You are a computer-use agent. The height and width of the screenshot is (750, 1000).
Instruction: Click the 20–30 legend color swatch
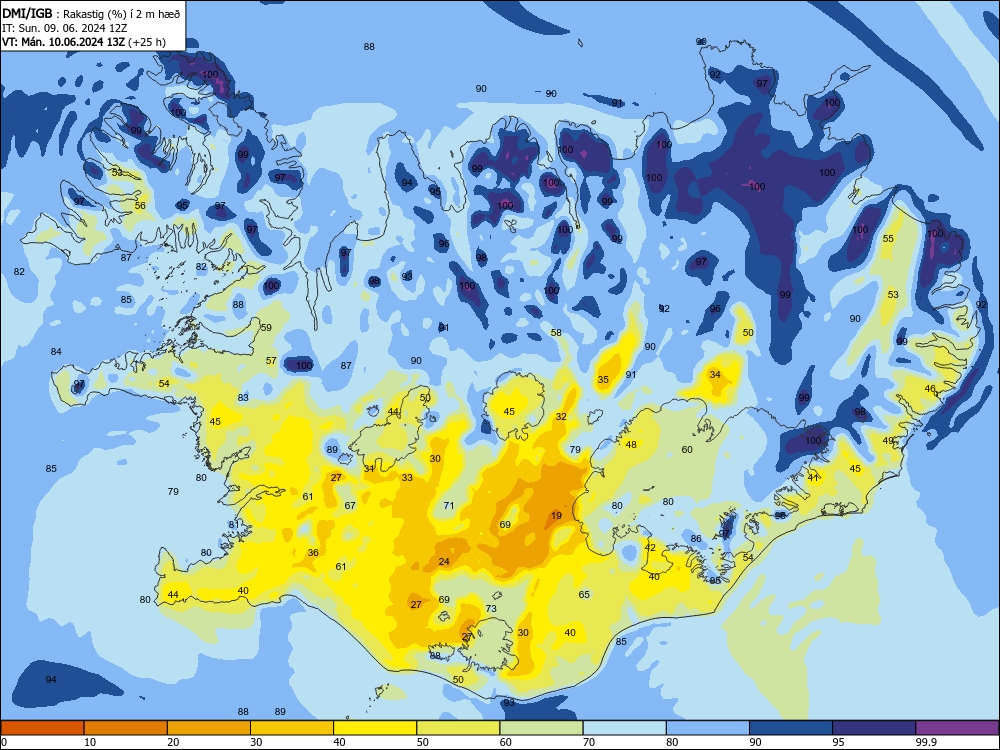point(209,728)
